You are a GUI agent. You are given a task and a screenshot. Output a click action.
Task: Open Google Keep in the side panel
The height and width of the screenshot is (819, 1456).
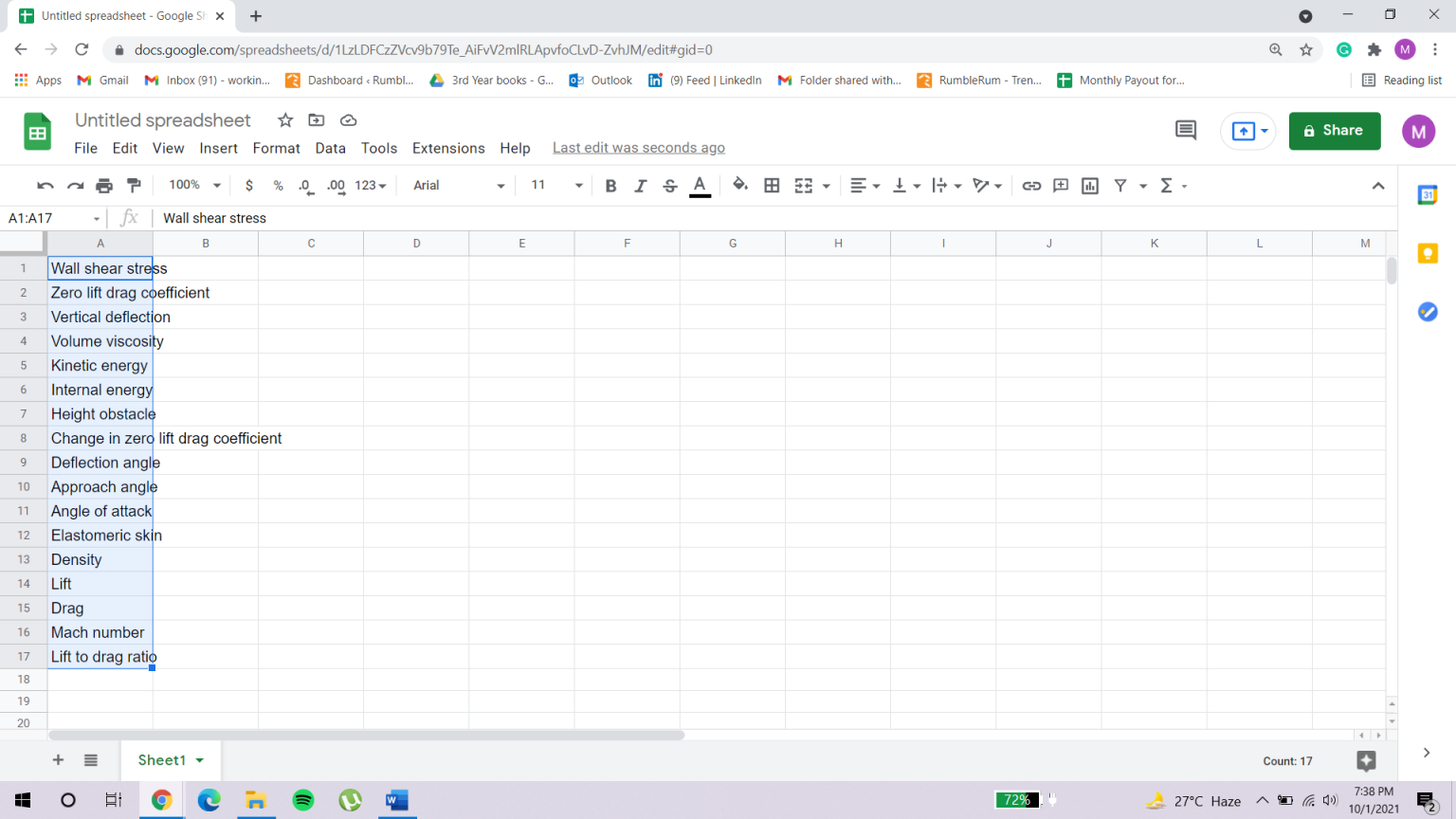click(1427, 253)
